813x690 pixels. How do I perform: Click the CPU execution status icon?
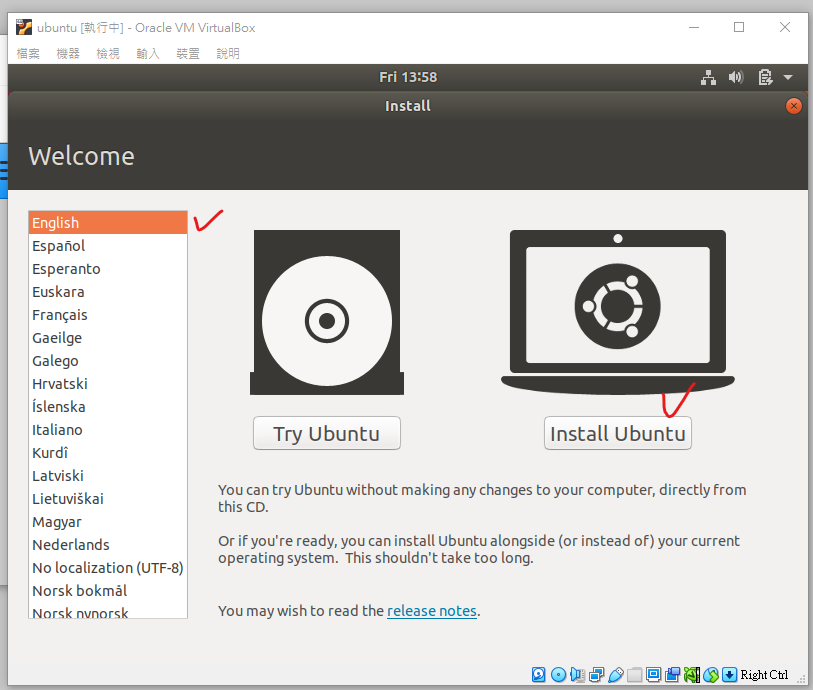[692, 674]
